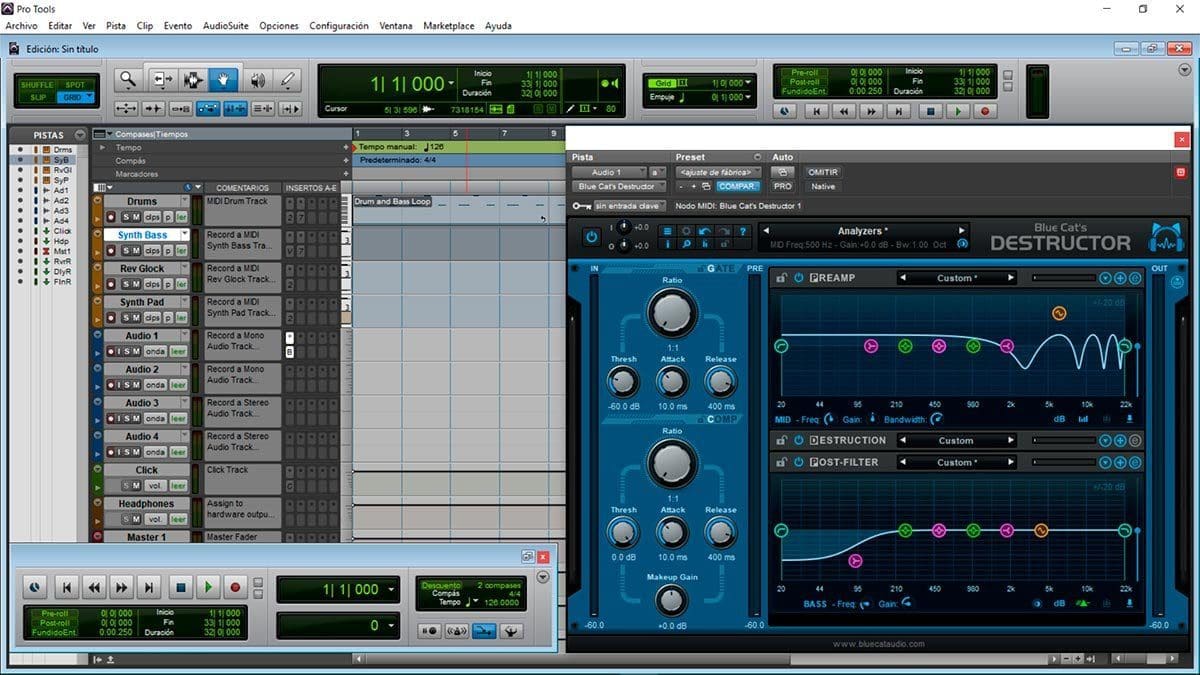The height and width of the screenshot is (675, 1200).
Task: Click the copy settings icon beside COMPAR
Action: [x=706, y=186]
